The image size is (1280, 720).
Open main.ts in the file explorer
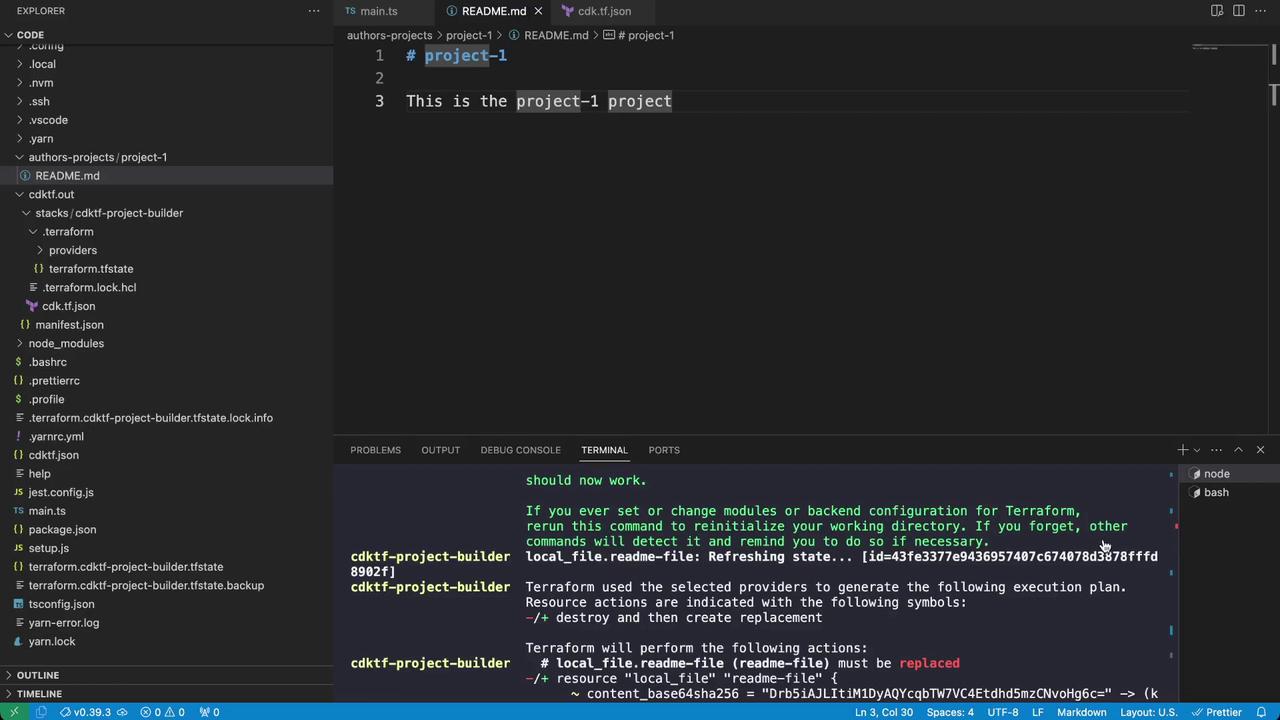coord(47,511)
